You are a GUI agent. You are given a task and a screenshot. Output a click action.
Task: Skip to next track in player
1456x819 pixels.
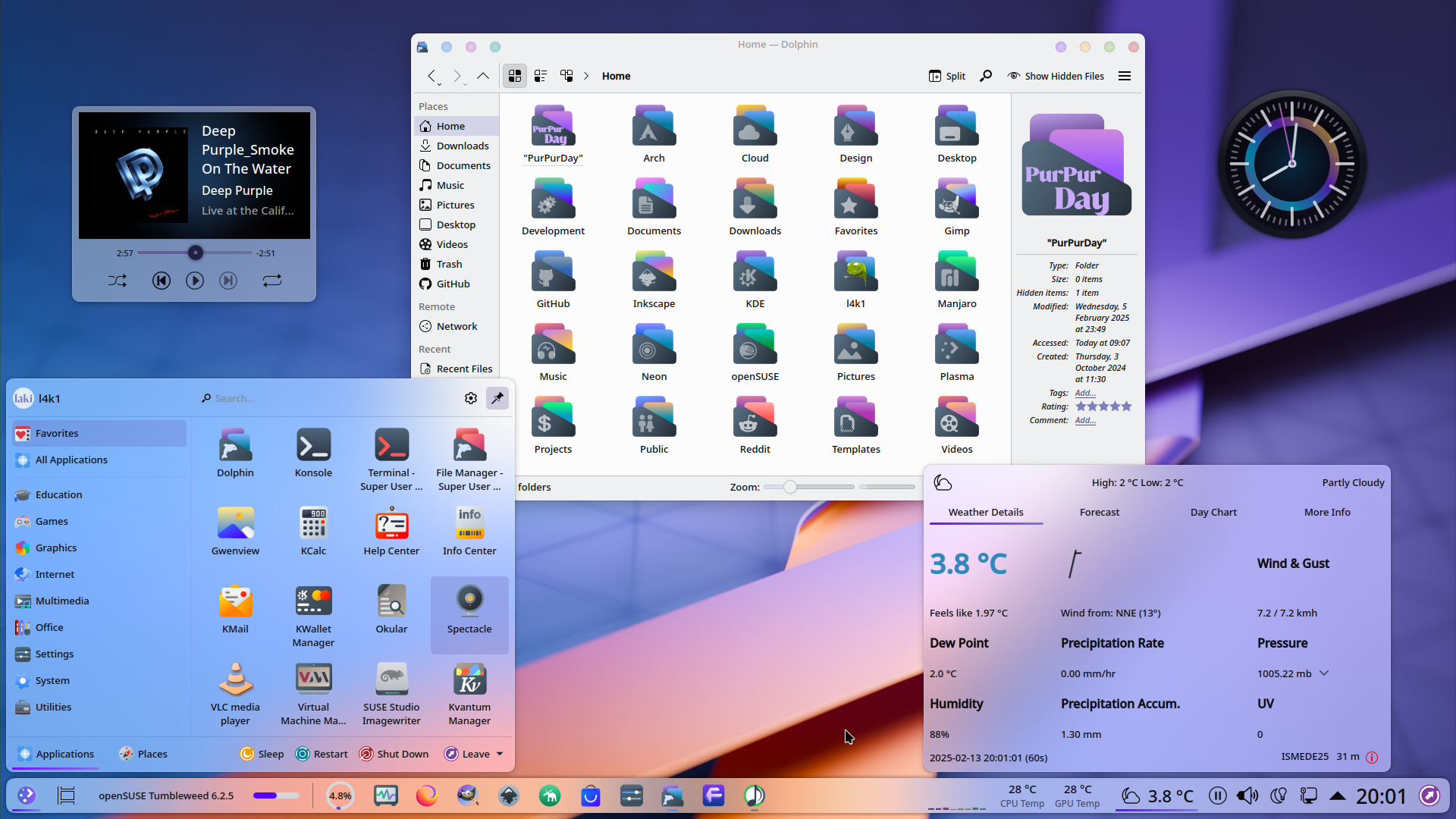click(x=228, y=281)
